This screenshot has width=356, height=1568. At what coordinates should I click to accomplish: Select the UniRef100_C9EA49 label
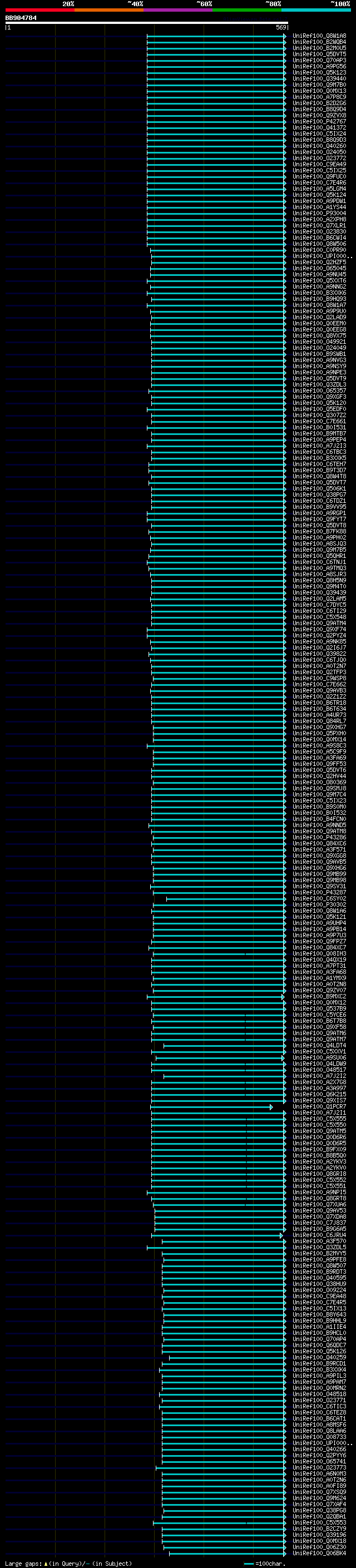(x=319, y=164)
